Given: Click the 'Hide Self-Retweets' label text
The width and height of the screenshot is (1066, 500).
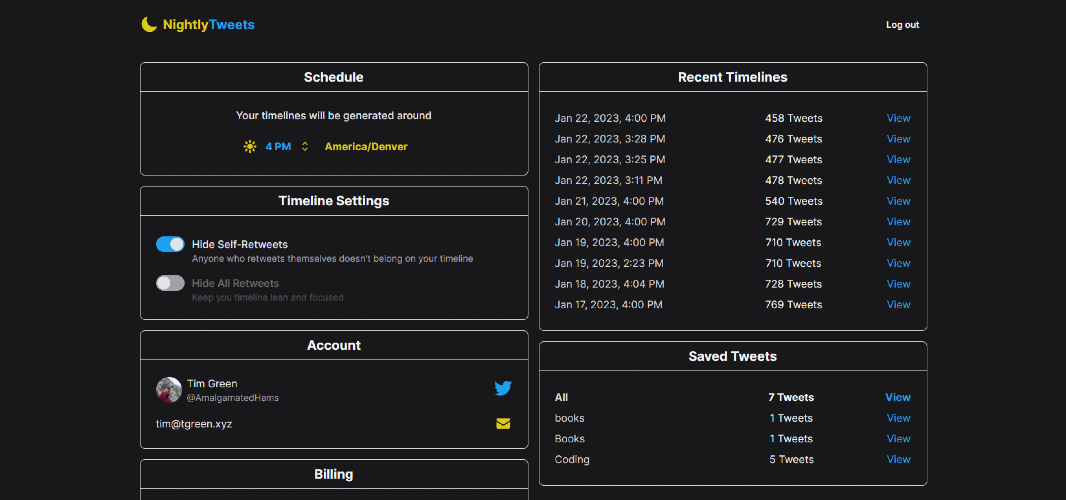Looking at the screenshot, I should (240, 244).
